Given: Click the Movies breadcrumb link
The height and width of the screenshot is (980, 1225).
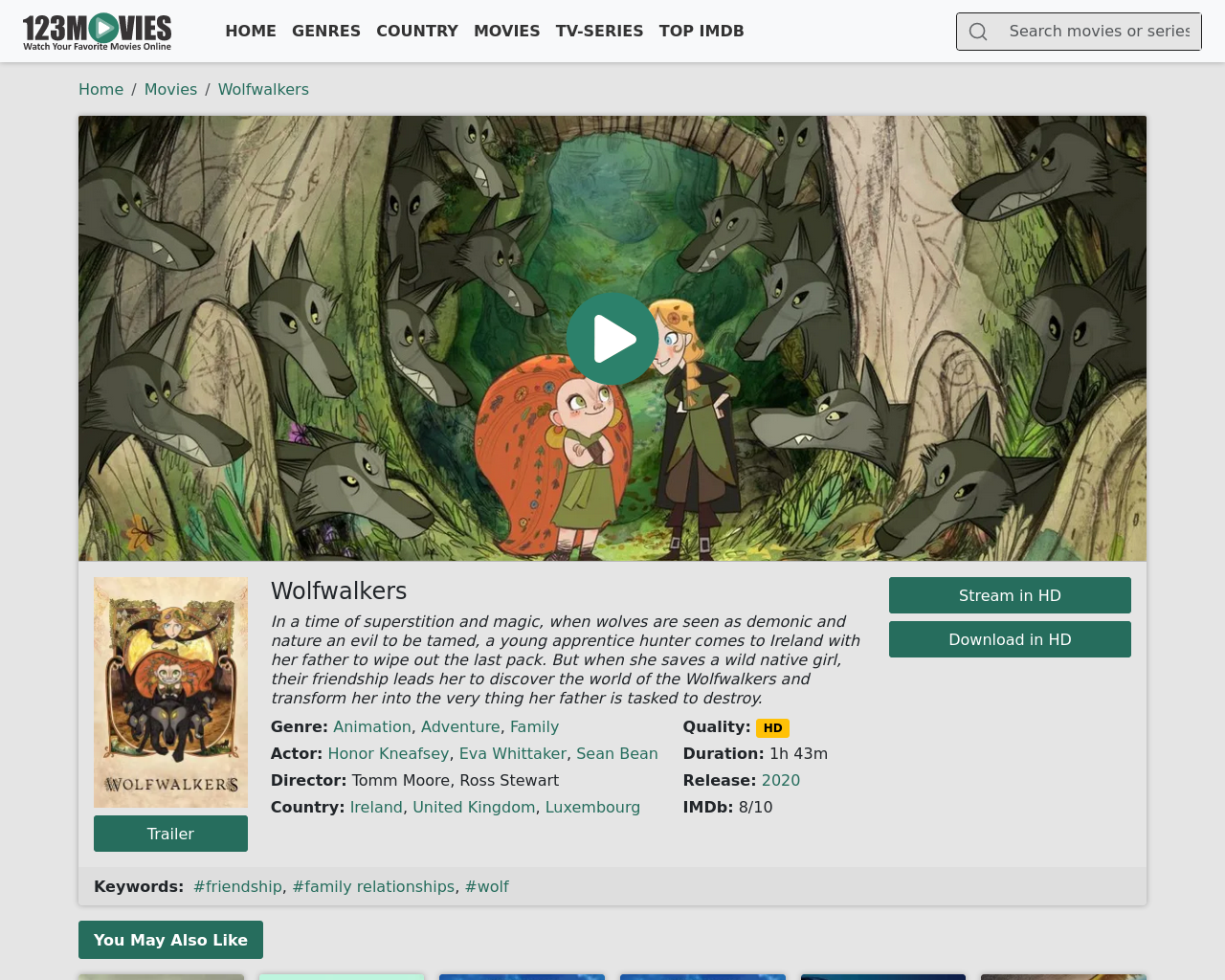Looking at the screenshot, I should pos(170,89).
